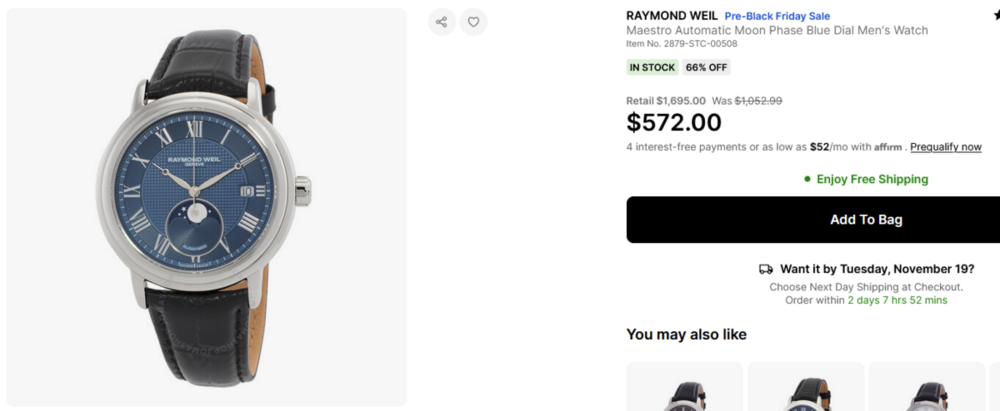The width and height of the screenshot is (1000, 411).
Task: Click the Prequalify now link
Action: [946, 147]
